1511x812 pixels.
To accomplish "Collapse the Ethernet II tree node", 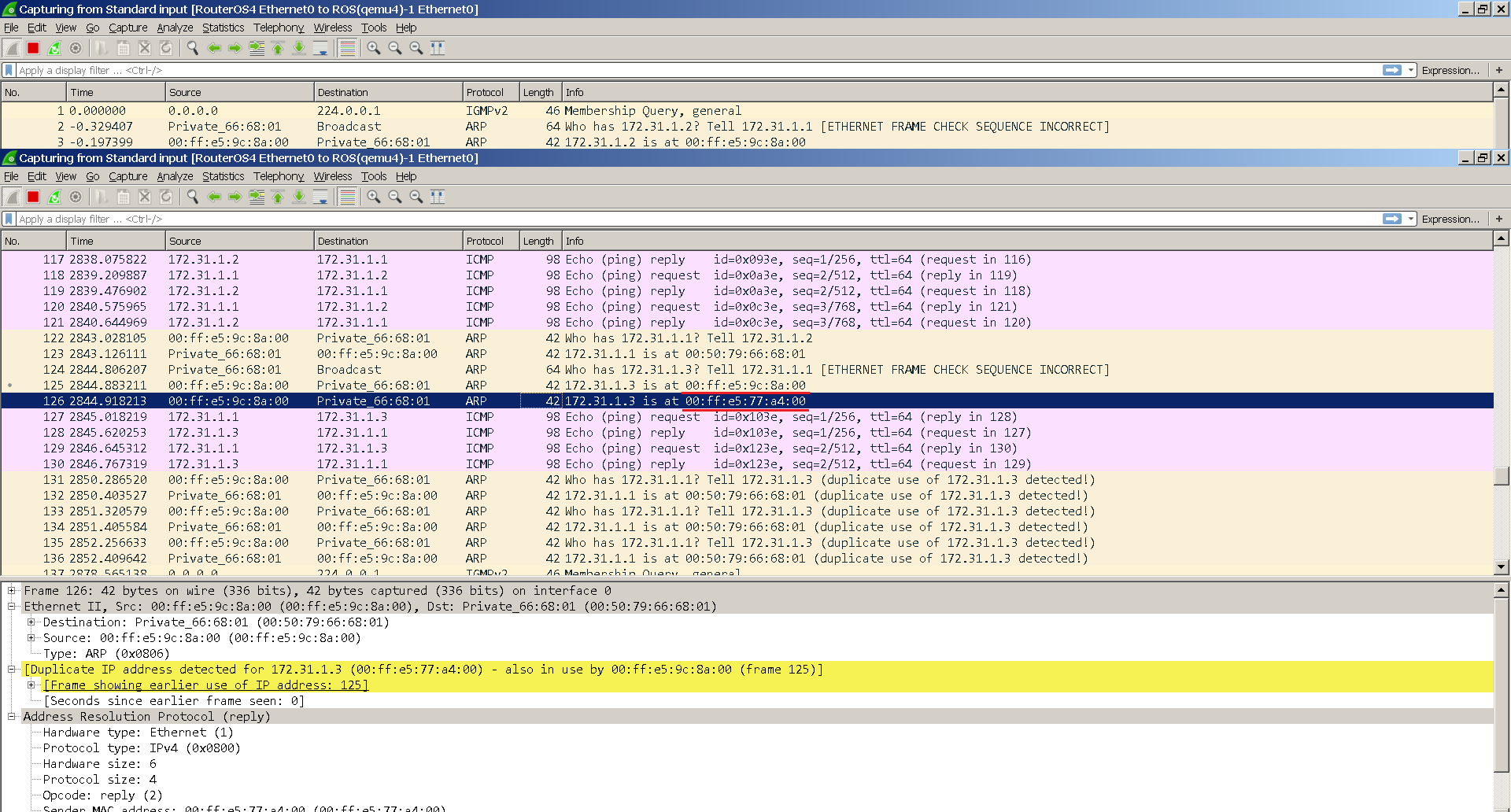I will click(12, 606).
